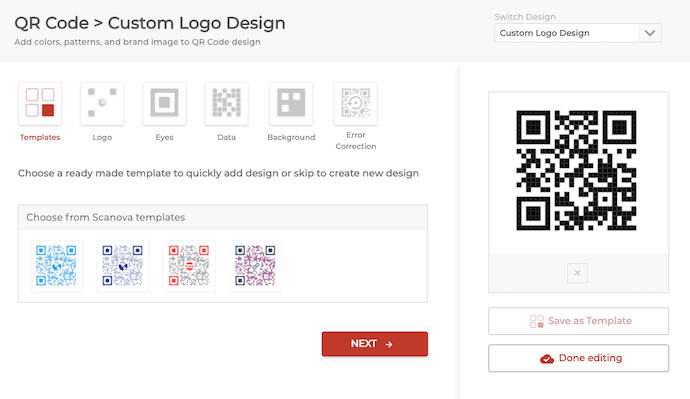Choose the dark navy QR template

(x=123, y=266)
